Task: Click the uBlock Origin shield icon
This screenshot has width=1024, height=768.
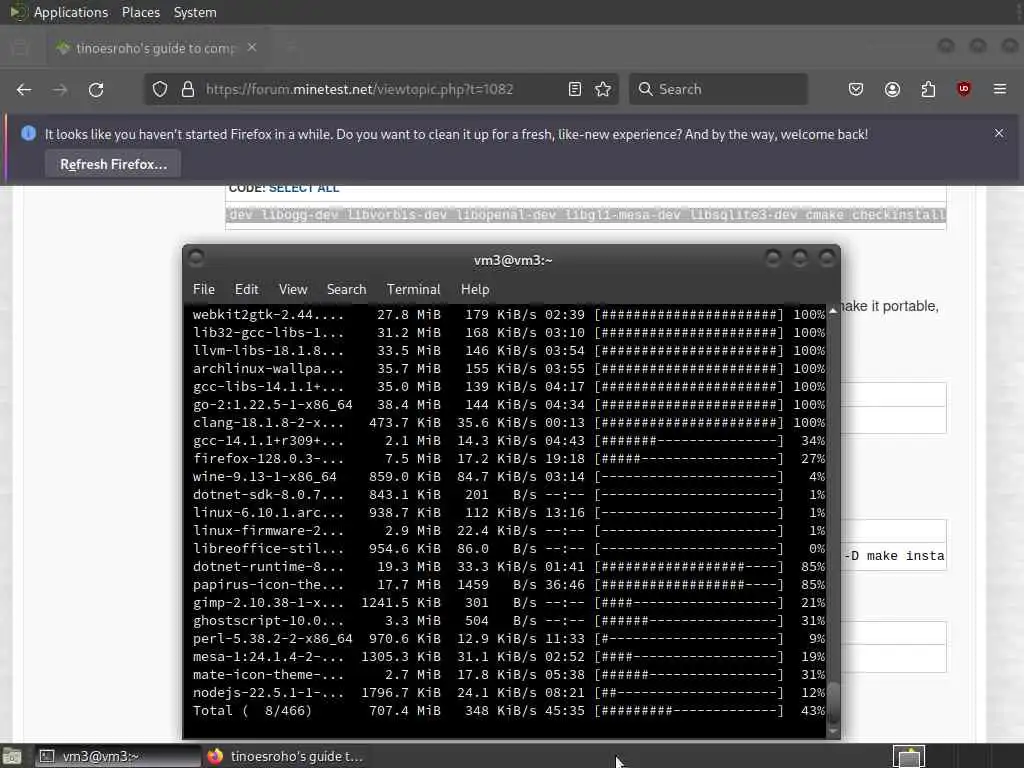Action: click(x=964, y=89)
